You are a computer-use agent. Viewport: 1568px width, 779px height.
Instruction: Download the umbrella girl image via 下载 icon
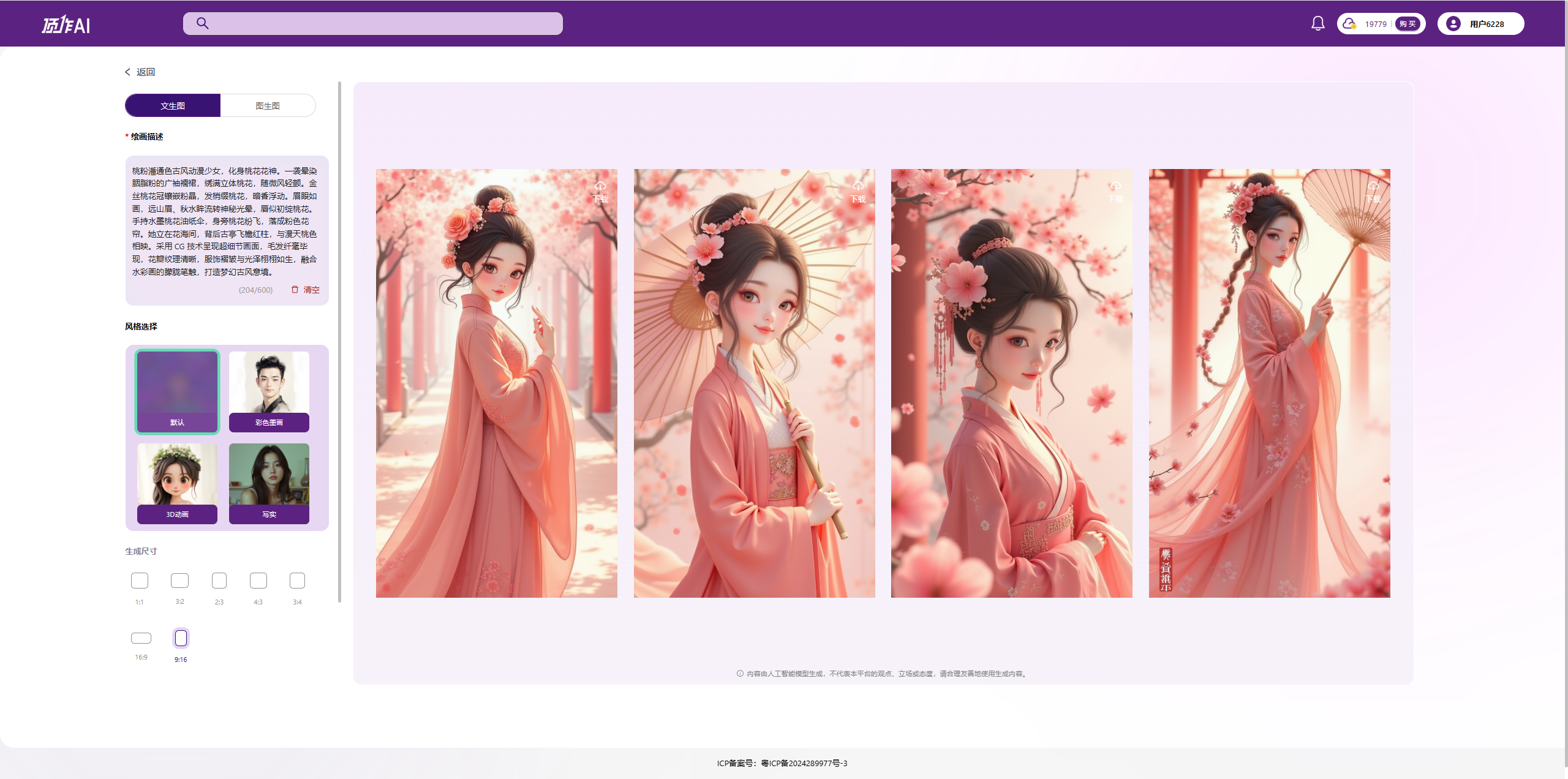coord(858,190)
